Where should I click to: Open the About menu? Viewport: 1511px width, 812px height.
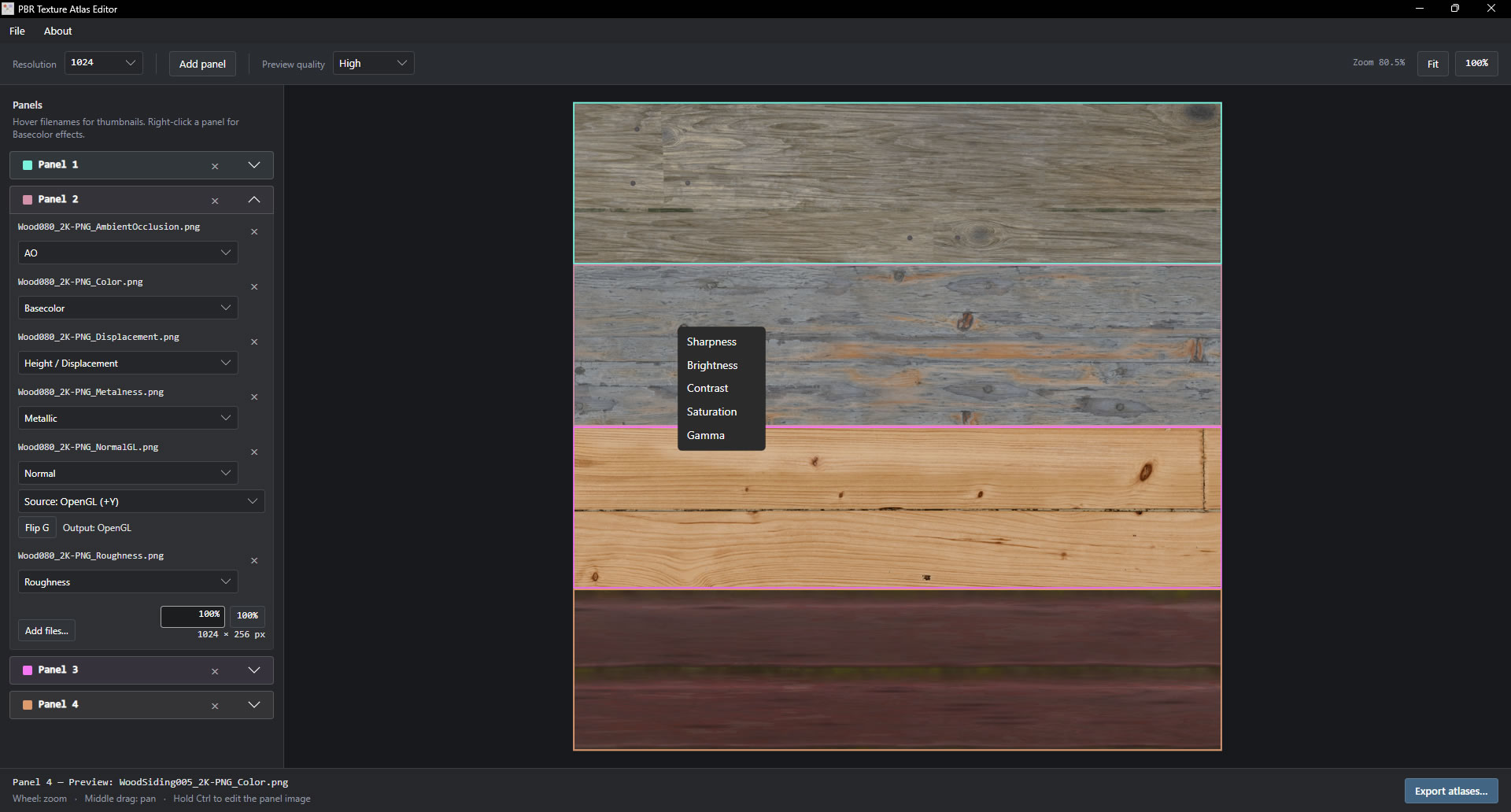point(57,31)
